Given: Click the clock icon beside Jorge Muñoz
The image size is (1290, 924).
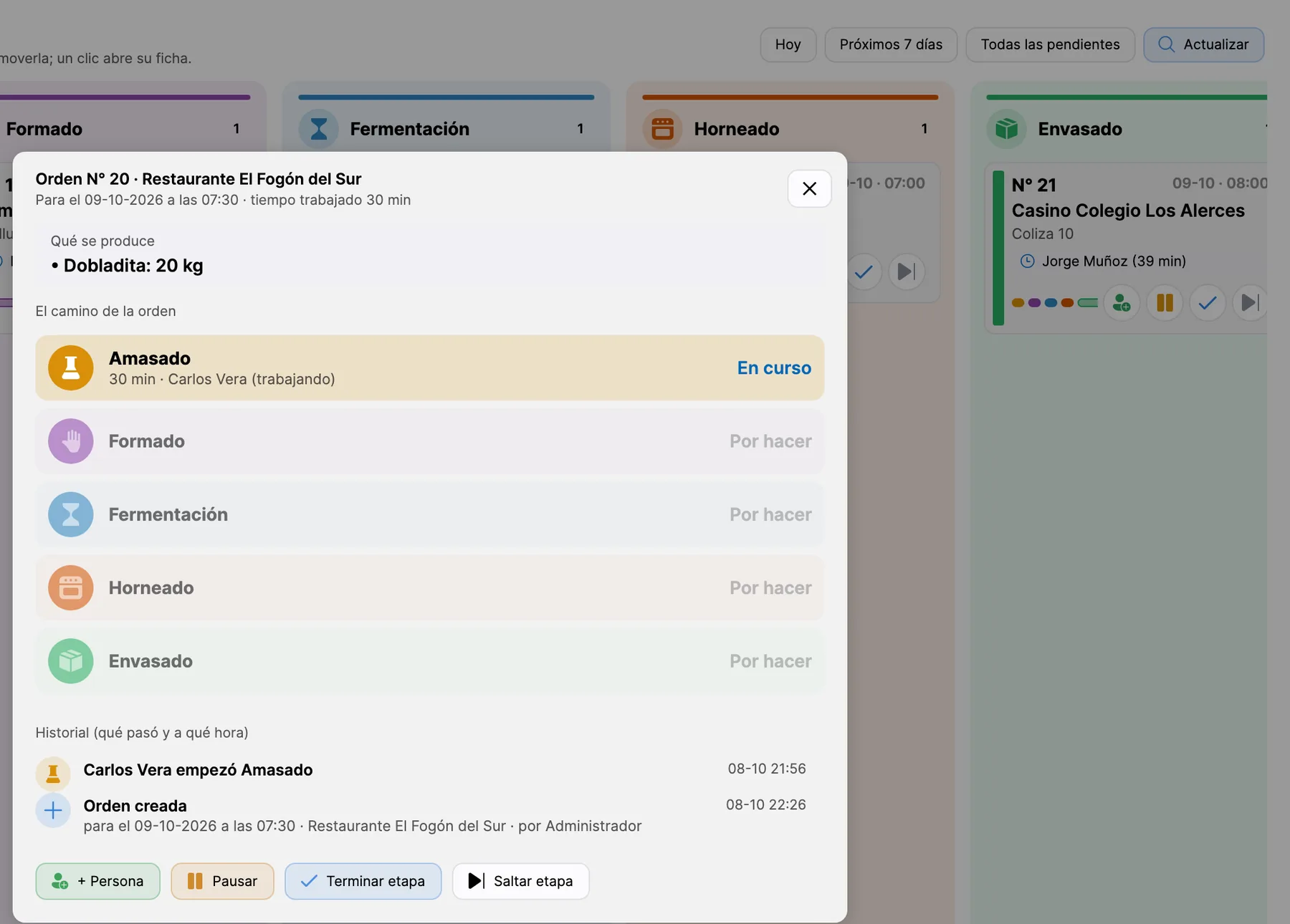Looking at the screenshot, I should point(1027,261).
